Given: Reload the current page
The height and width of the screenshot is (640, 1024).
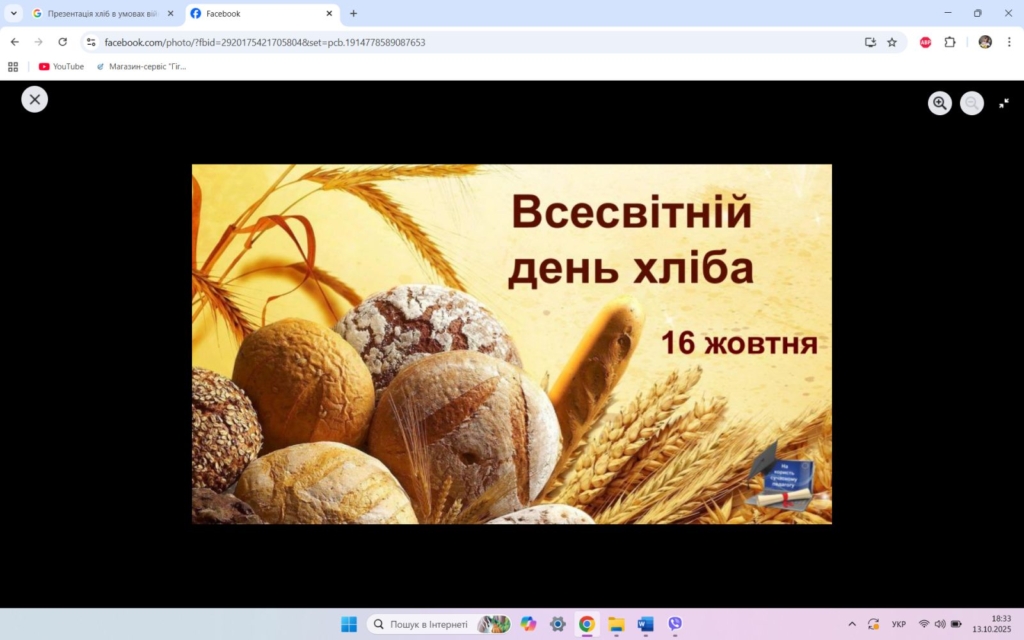Looking at the screenshot, I should coord(62,42).
